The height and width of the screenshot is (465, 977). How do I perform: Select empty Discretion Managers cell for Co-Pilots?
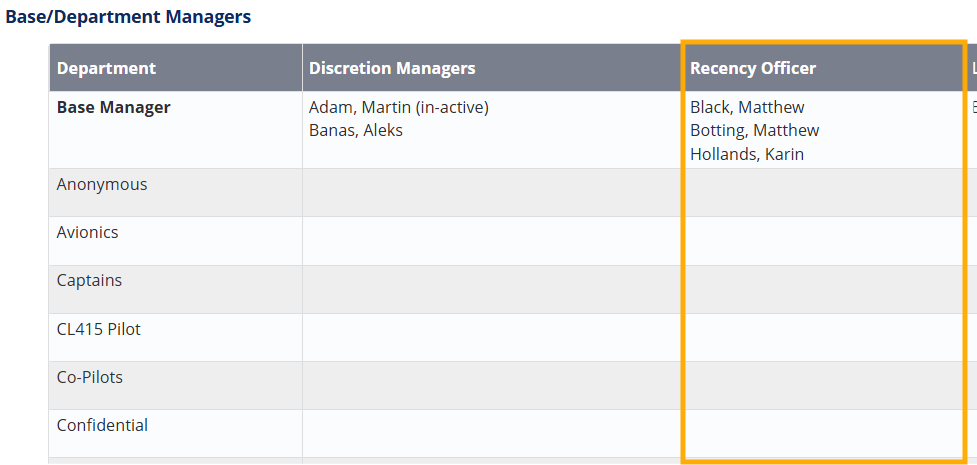click(x=492, y=385)
